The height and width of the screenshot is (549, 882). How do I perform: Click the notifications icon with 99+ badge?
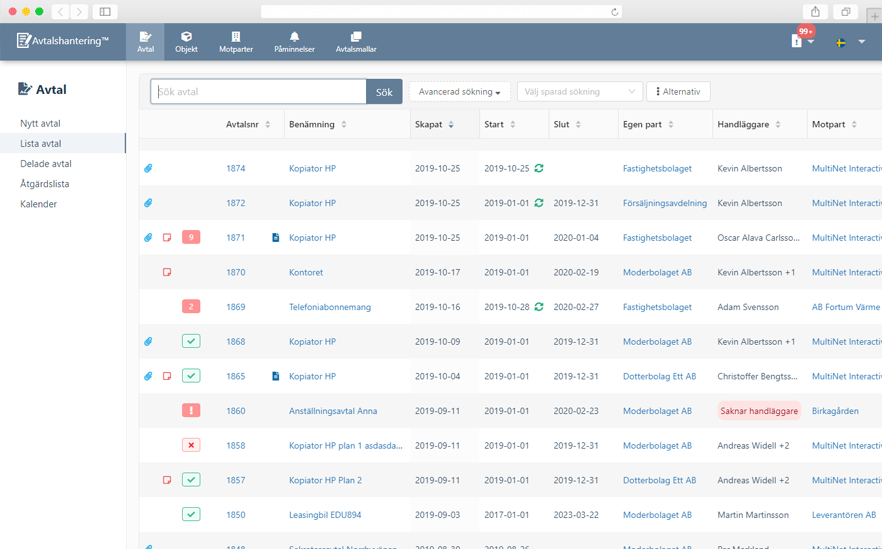(798, 41)
